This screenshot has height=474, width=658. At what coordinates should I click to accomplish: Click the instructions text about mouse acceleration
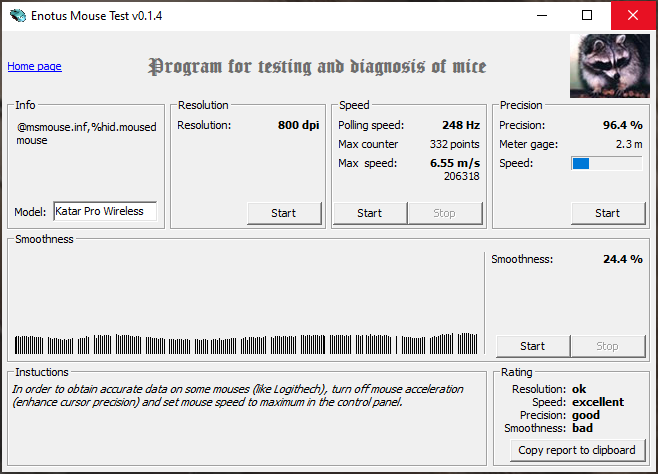pos(238,396)
